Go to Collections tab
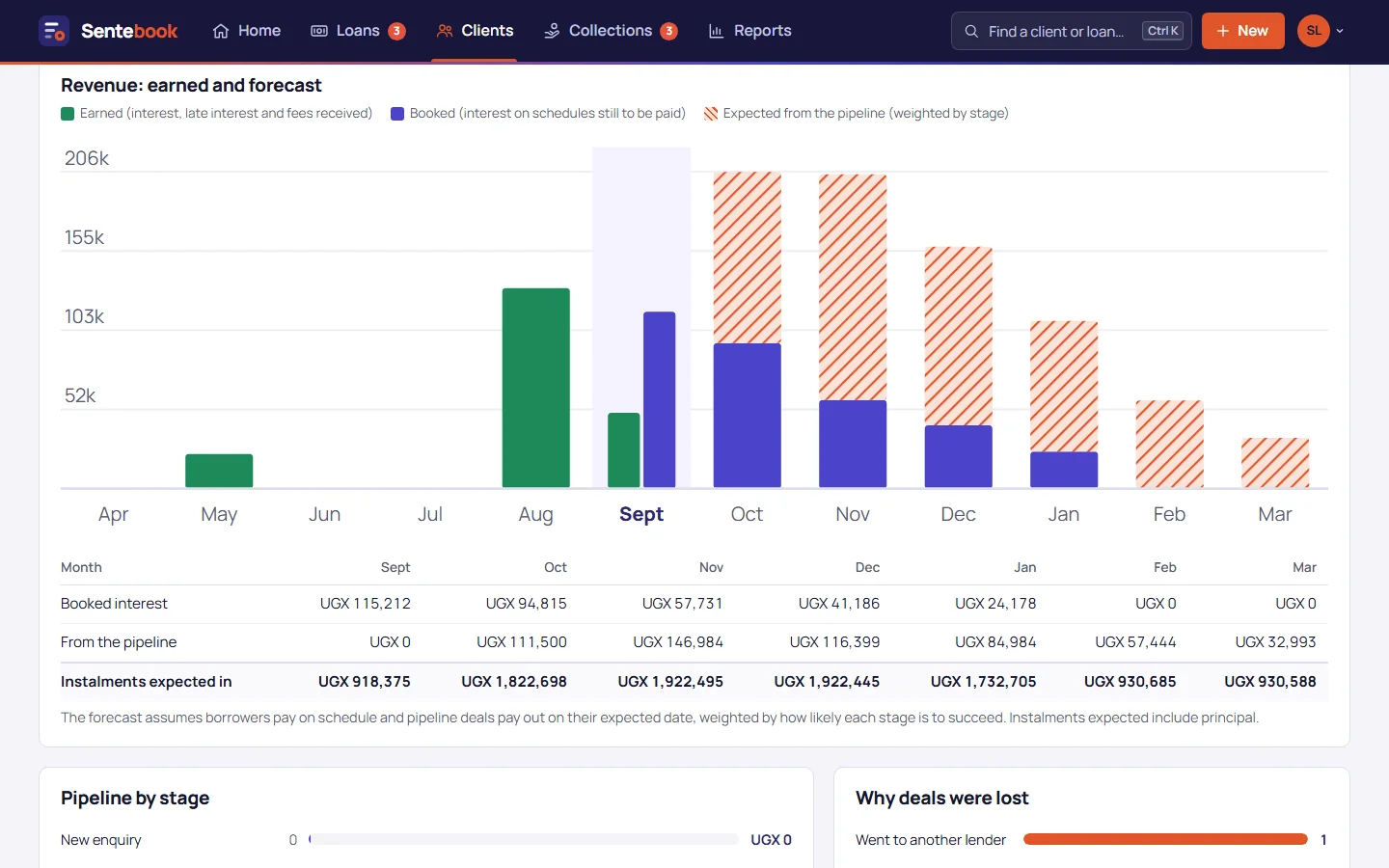This screenshot has width=1389, height=868. (611, 31)
